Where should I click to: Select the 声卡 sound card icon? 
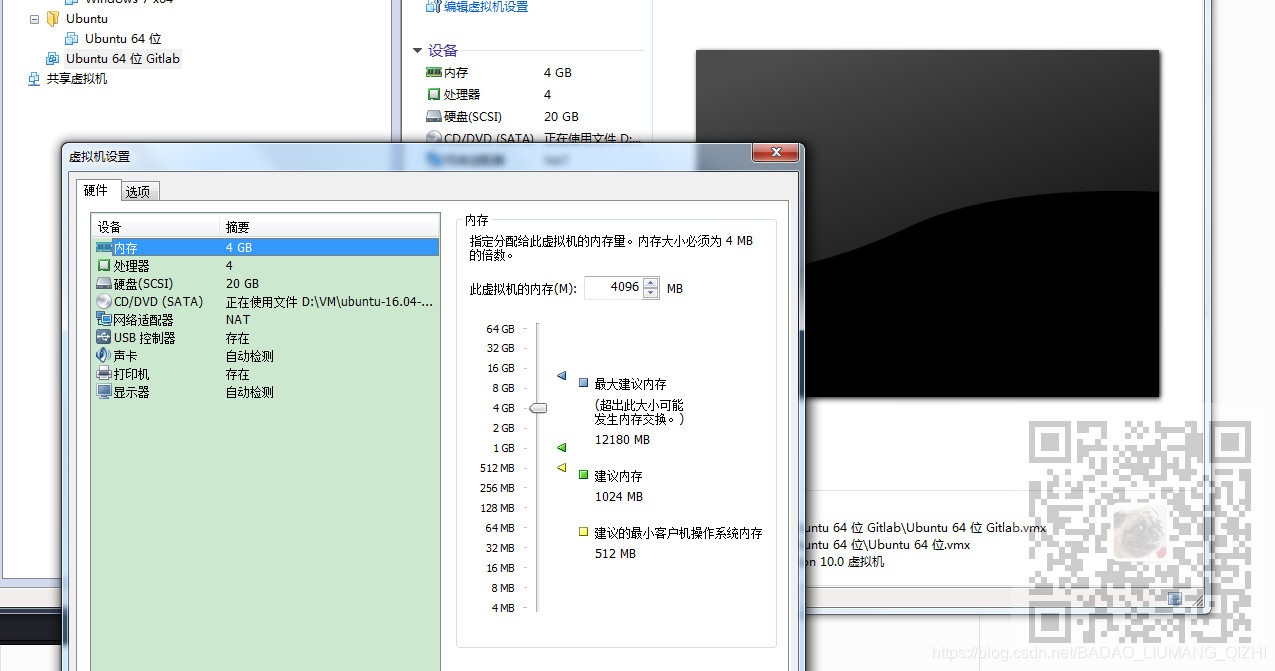coord(104,355)
